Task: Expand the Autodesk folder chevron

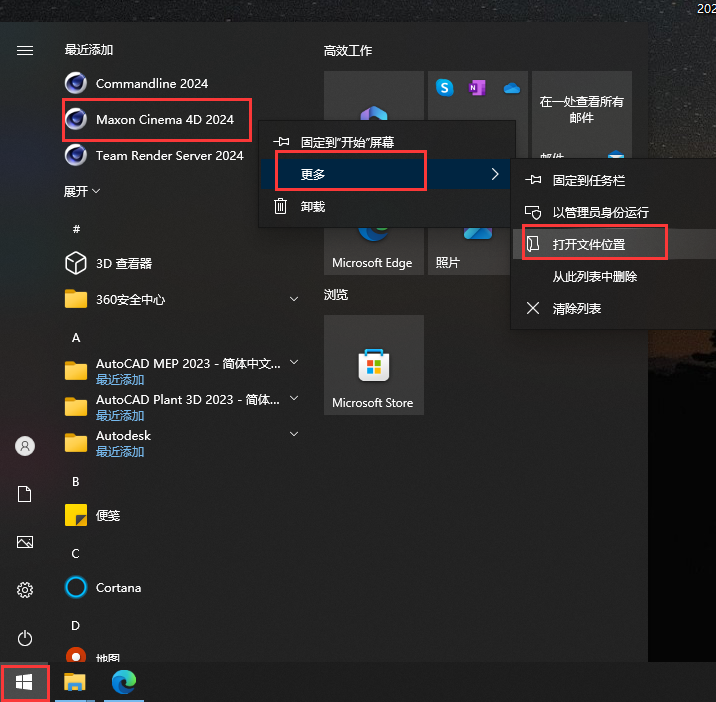Action: tap(294, 434)
